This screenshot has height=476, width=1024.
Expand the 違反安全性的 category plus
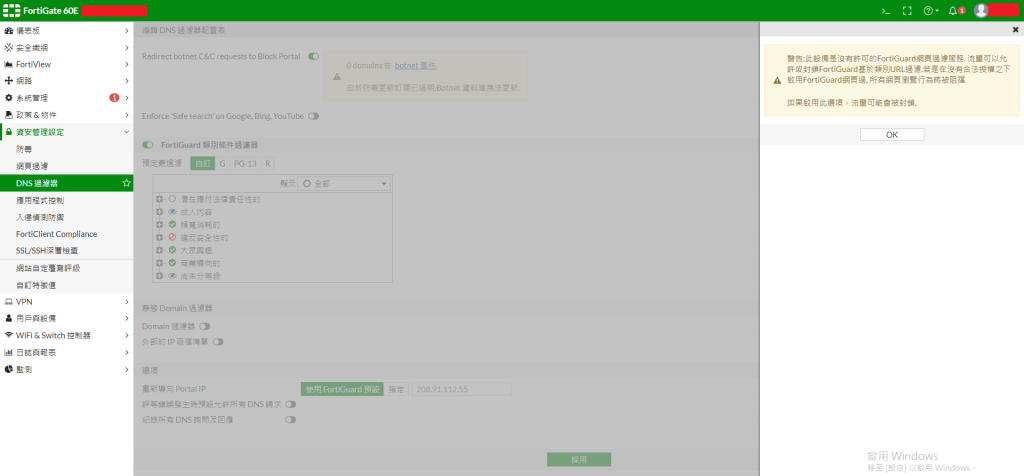[x=159, y=237]
